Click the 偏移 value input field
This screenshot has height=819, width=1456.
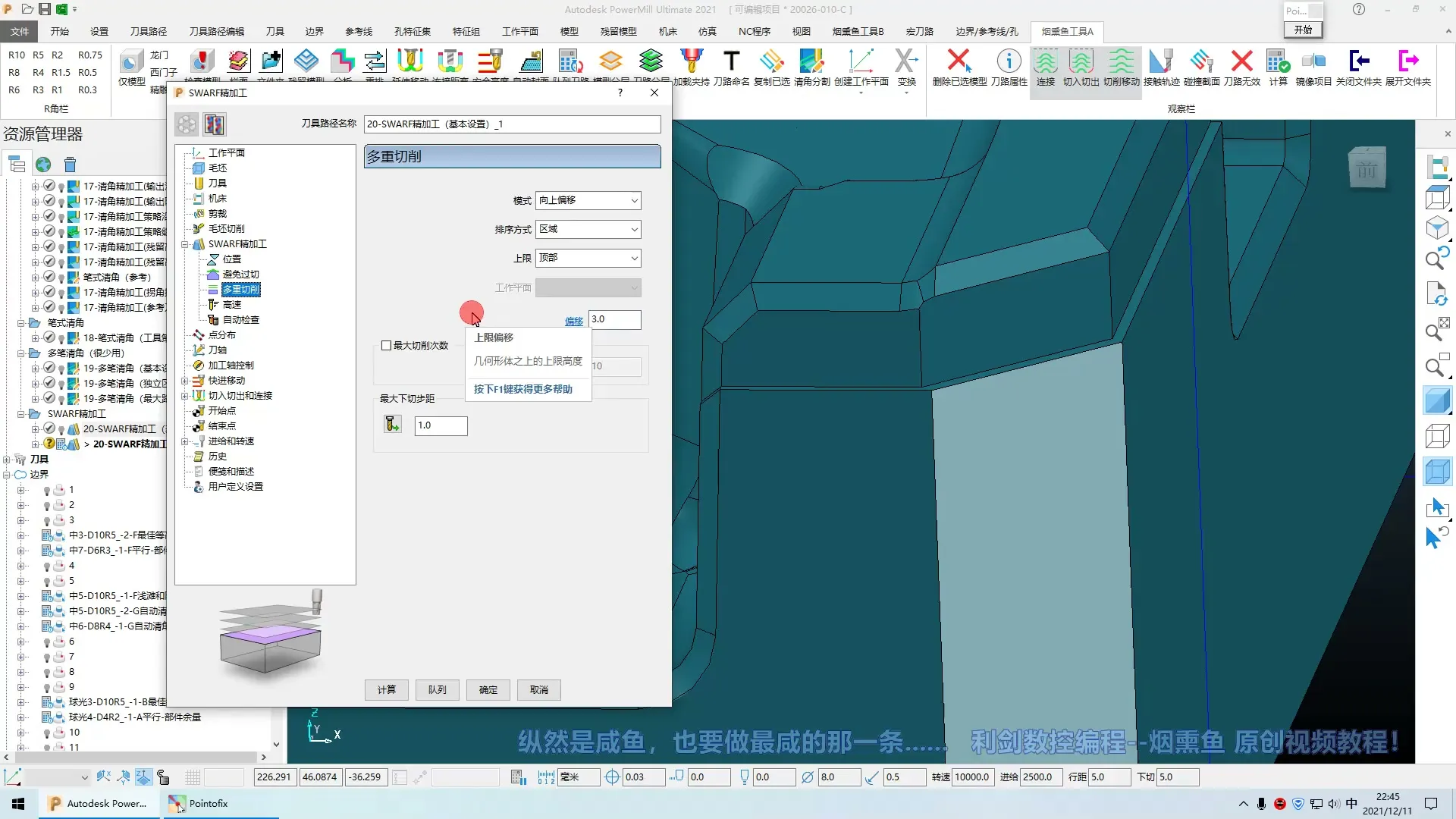pyautogui.click(x=614, y=319)
